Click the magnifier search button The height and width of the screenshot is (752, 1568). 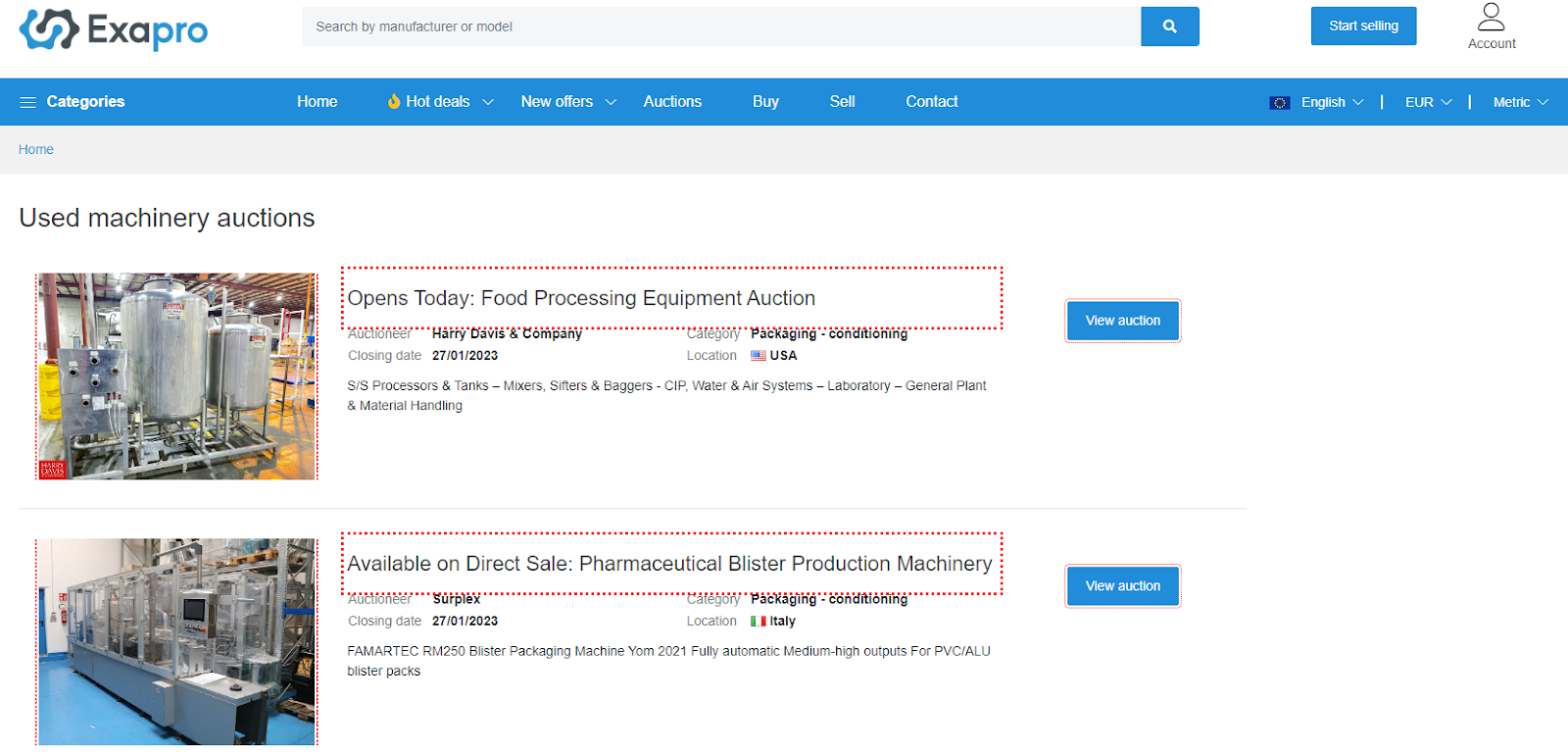click(1169, 26)
